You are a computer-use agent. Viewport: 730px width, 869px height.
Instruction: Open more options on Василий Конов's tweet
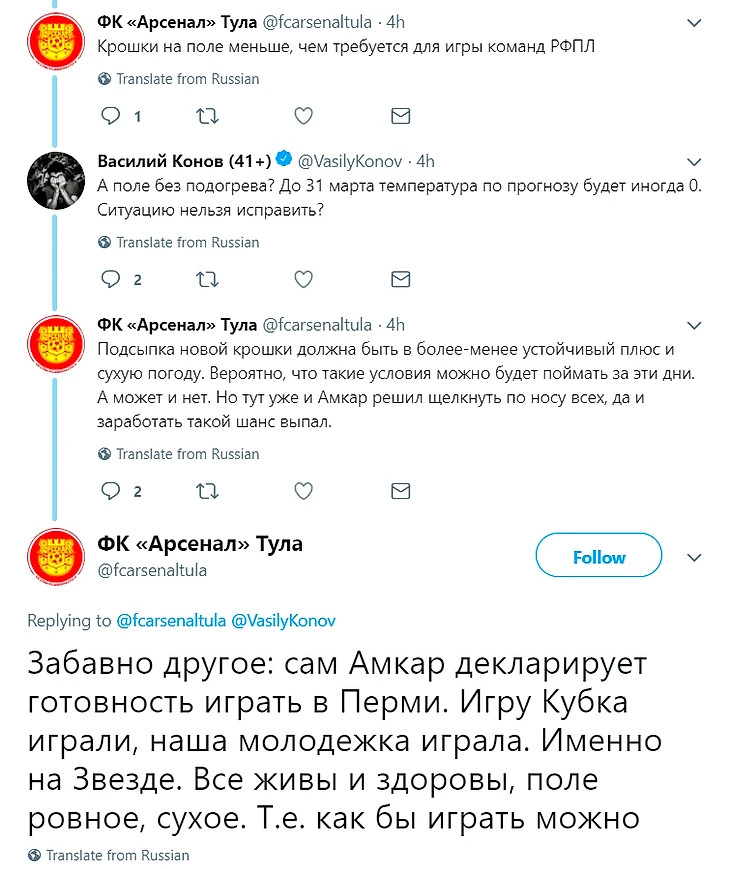(695, 161)
